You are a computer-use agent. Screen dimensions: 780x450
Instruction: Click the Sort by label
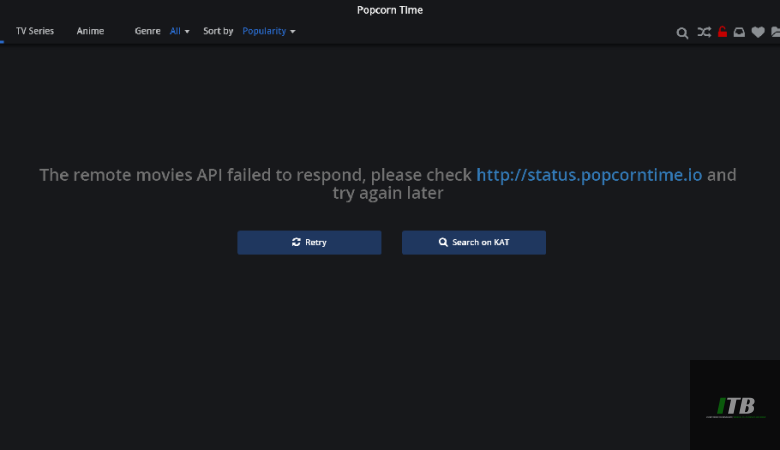218,31
